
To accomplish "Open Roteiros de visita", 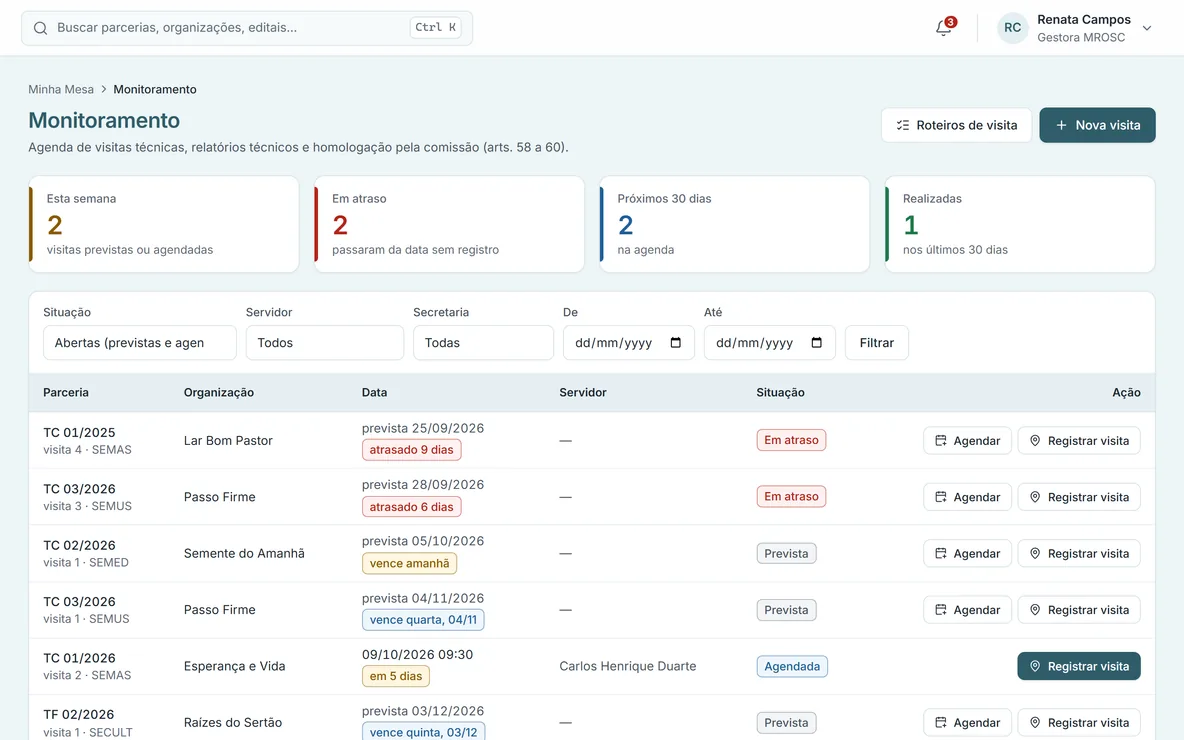I will [x=956, y=125].
